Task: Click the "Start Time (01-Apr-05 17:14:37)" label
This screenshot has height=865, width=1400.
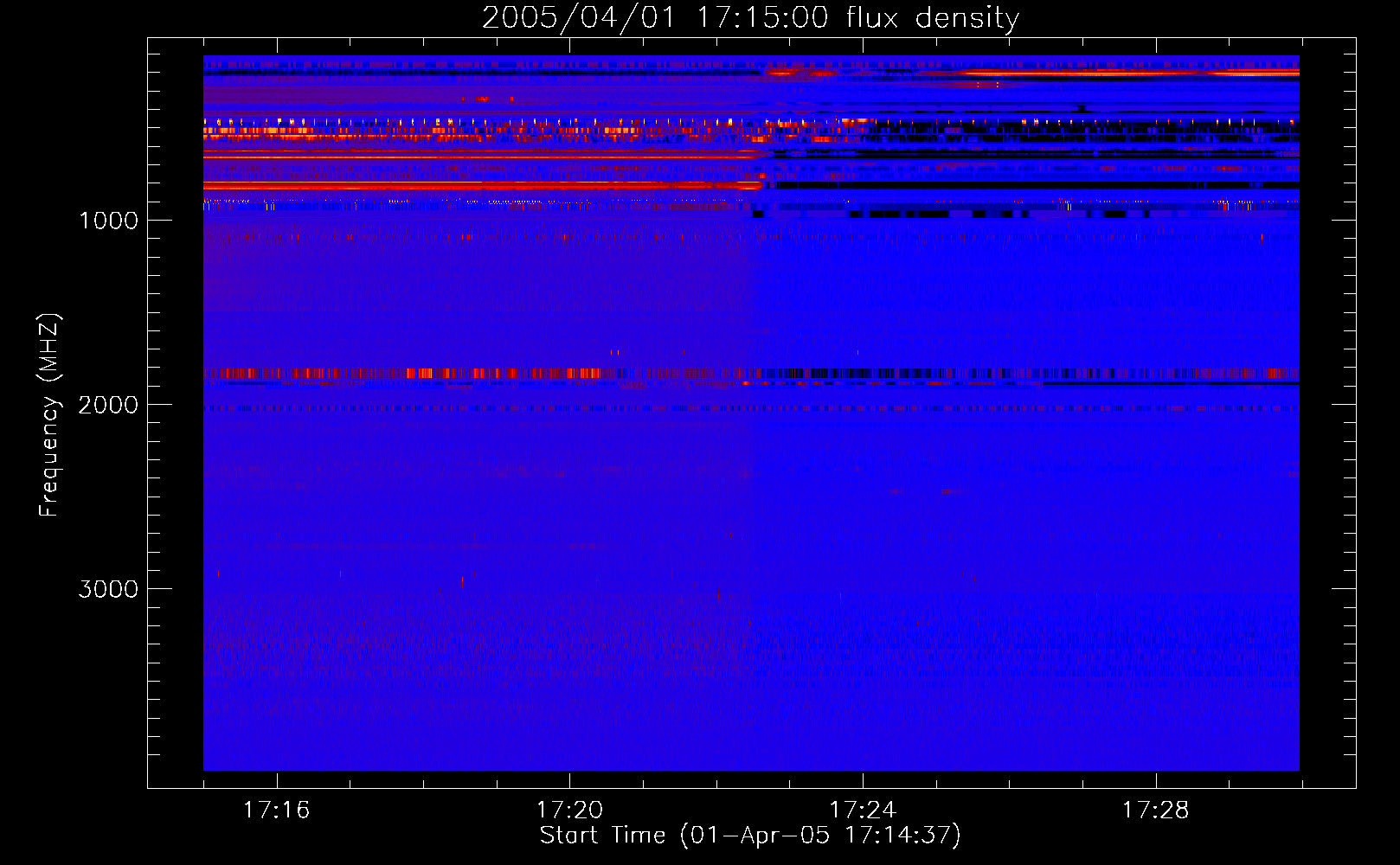Action: pos(750,836)
